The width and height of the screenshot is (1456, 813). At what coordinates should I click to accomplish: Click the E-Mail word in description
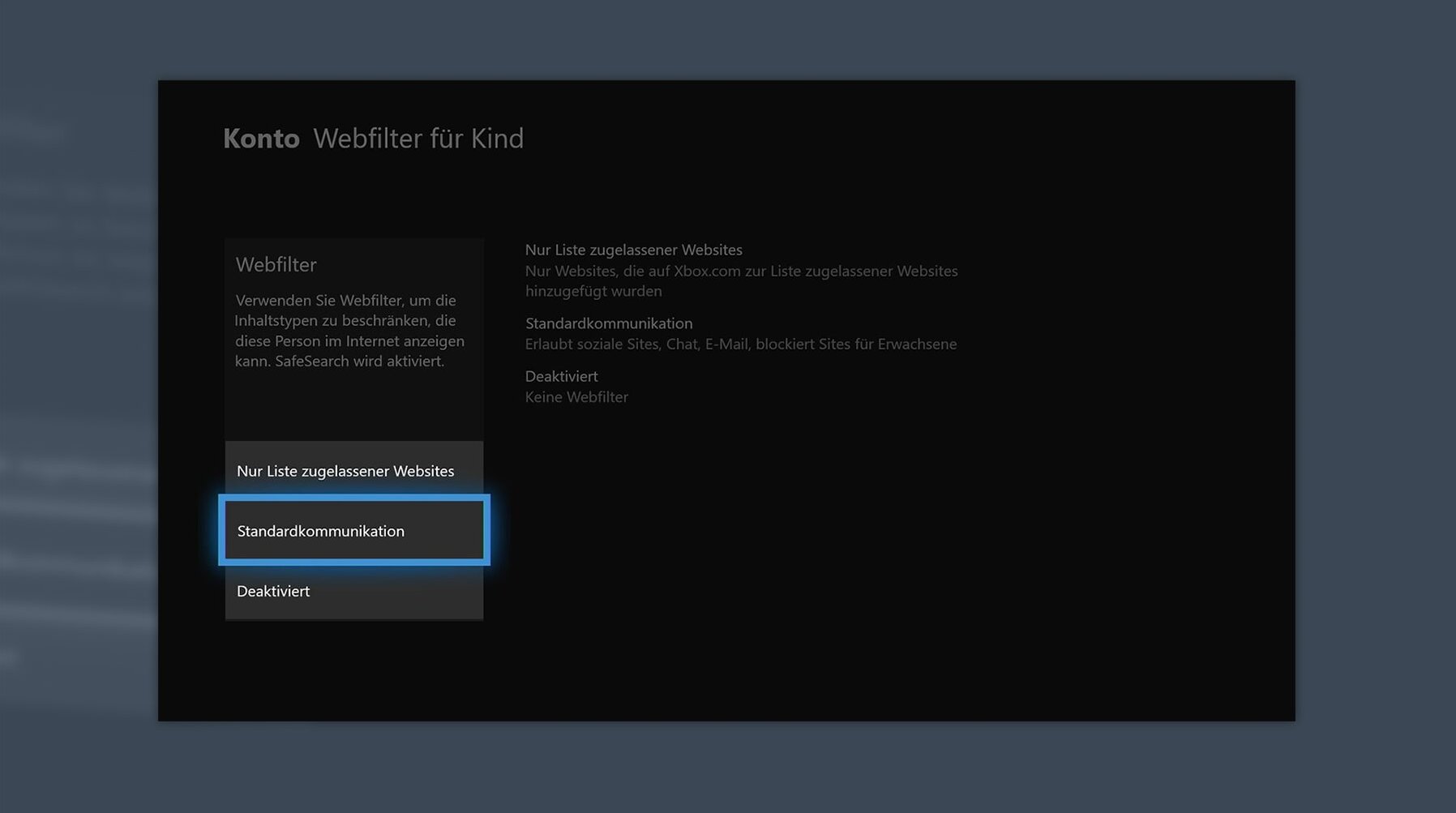tap(726, 344)
